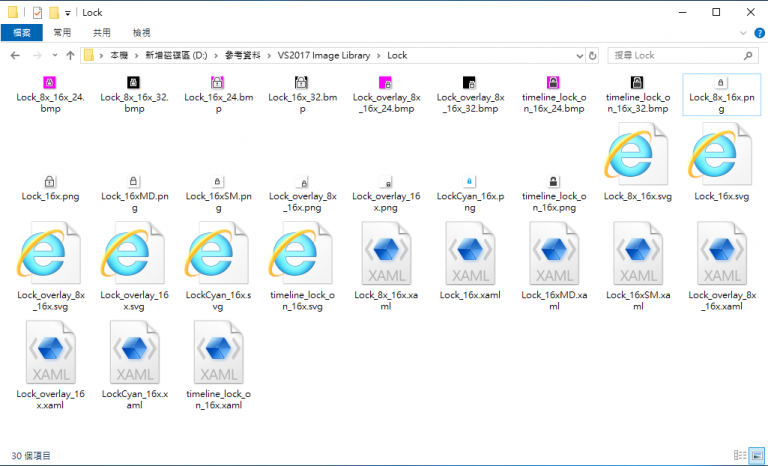Click the search magnifier icon

tap(748, 56)
